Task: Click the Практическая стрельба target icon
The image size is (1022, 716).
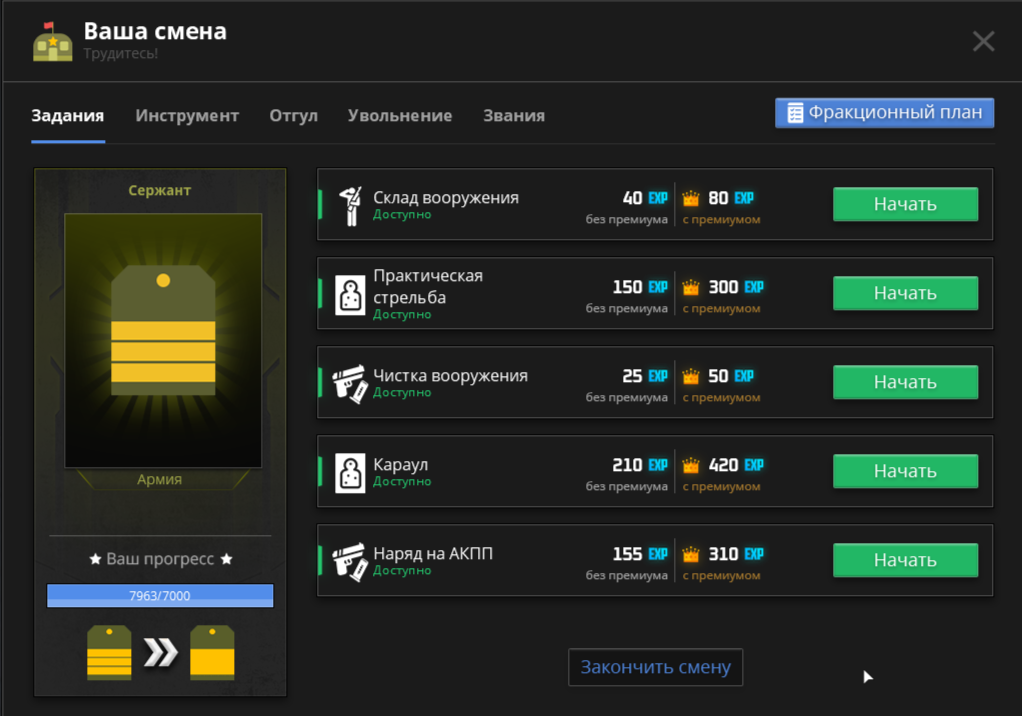Action: tap(350, 295)
